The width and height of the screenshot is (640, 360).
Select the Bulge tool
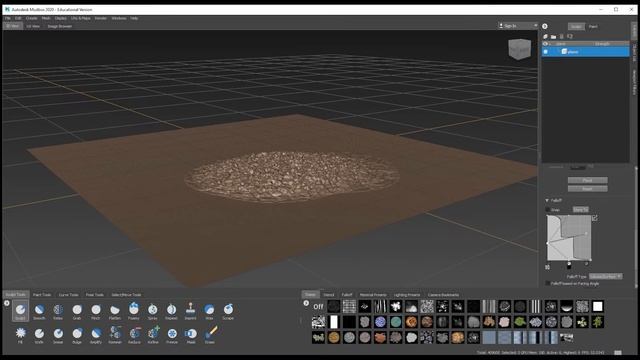tap(77, 335)
